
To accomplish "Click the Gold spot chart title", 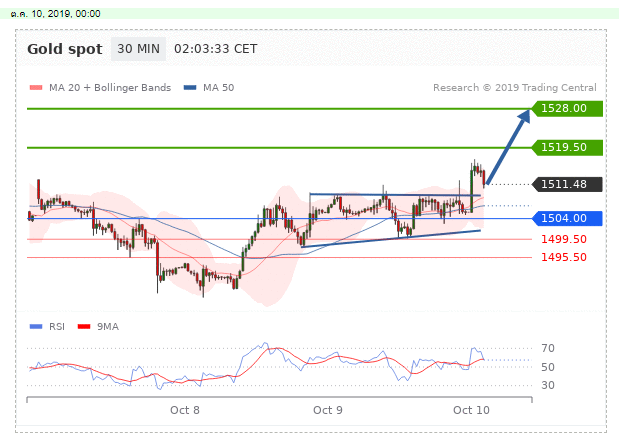I will click(65, 49).
